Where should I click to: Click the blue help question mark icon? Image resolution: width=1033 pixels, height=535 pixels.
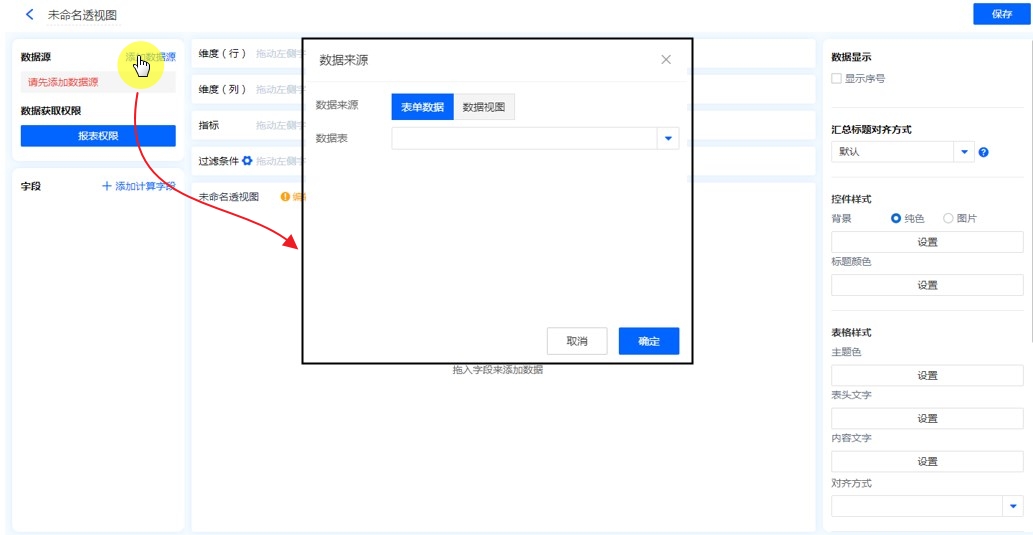(x=984, y=152)
